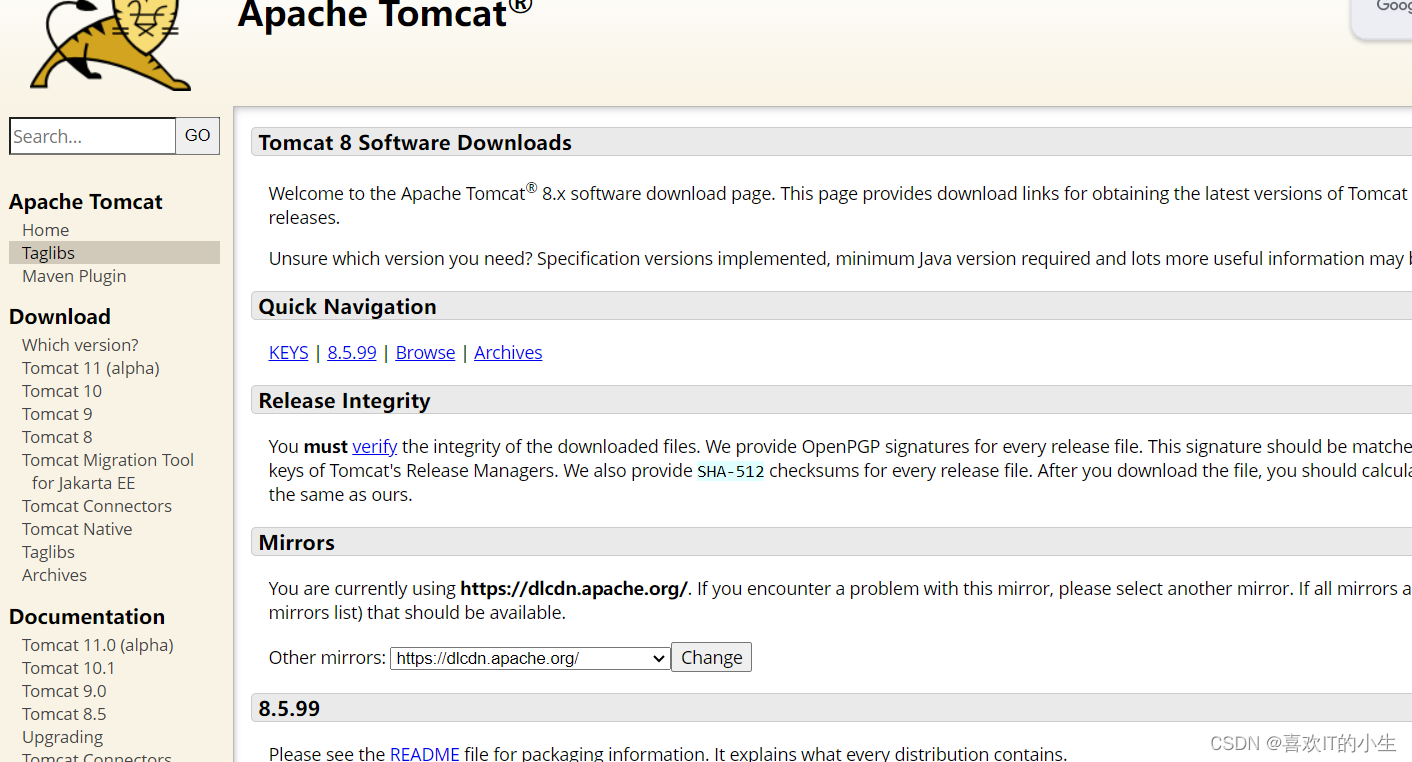
Task: Select Taglibs in the Apache Tomcat sidebar
Action: [47, 252]
